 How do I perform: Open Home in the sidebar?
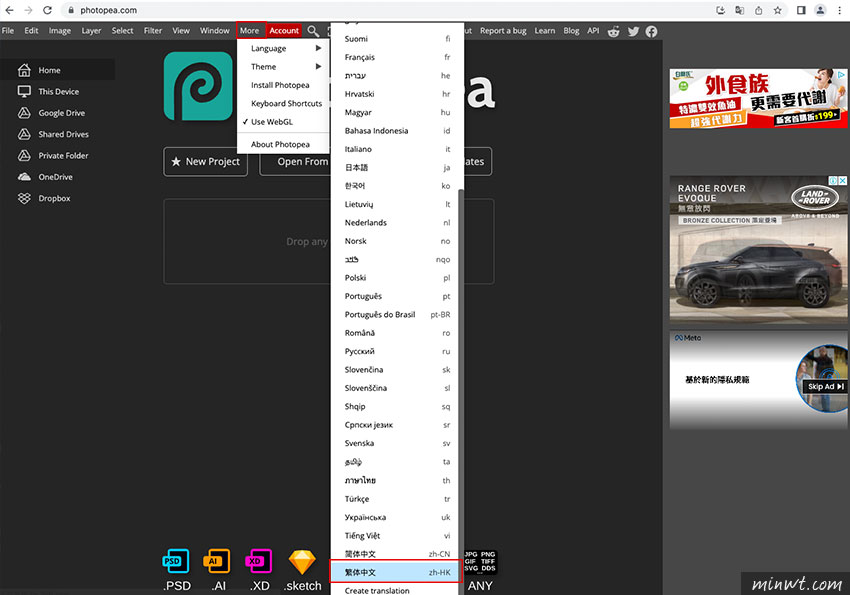[57, 70]
